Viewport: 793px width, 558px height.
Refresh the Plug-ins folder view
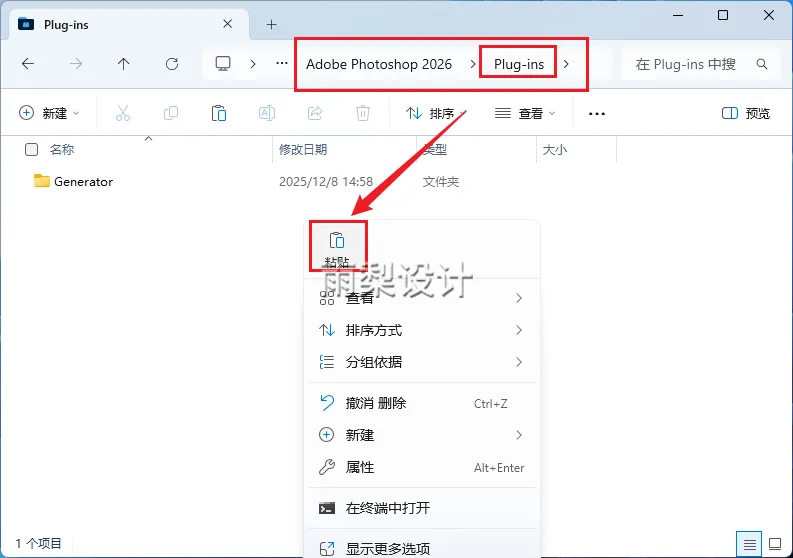(172, 64)
